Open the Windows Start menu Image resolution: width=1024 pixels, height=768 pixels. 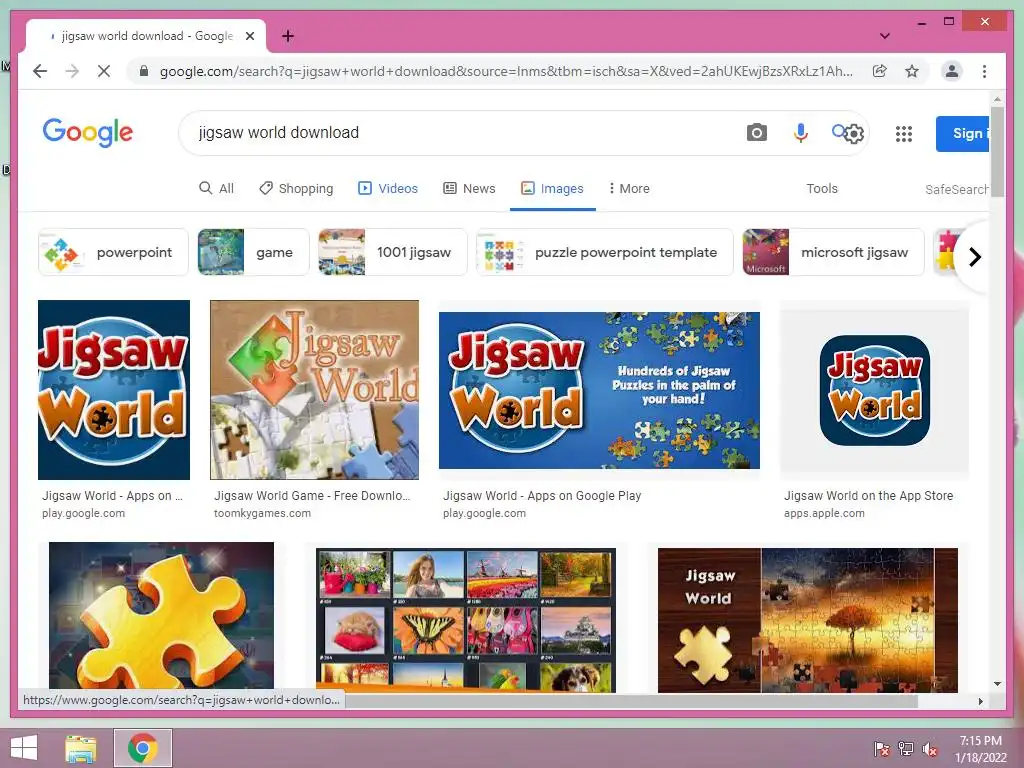(x=24, y=748)
